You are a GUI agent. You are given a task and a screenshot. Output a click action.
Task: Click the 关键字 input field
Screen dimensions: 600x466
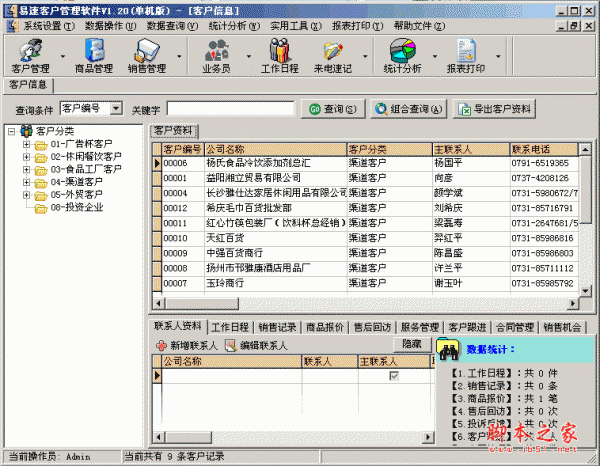pos(231,109)
